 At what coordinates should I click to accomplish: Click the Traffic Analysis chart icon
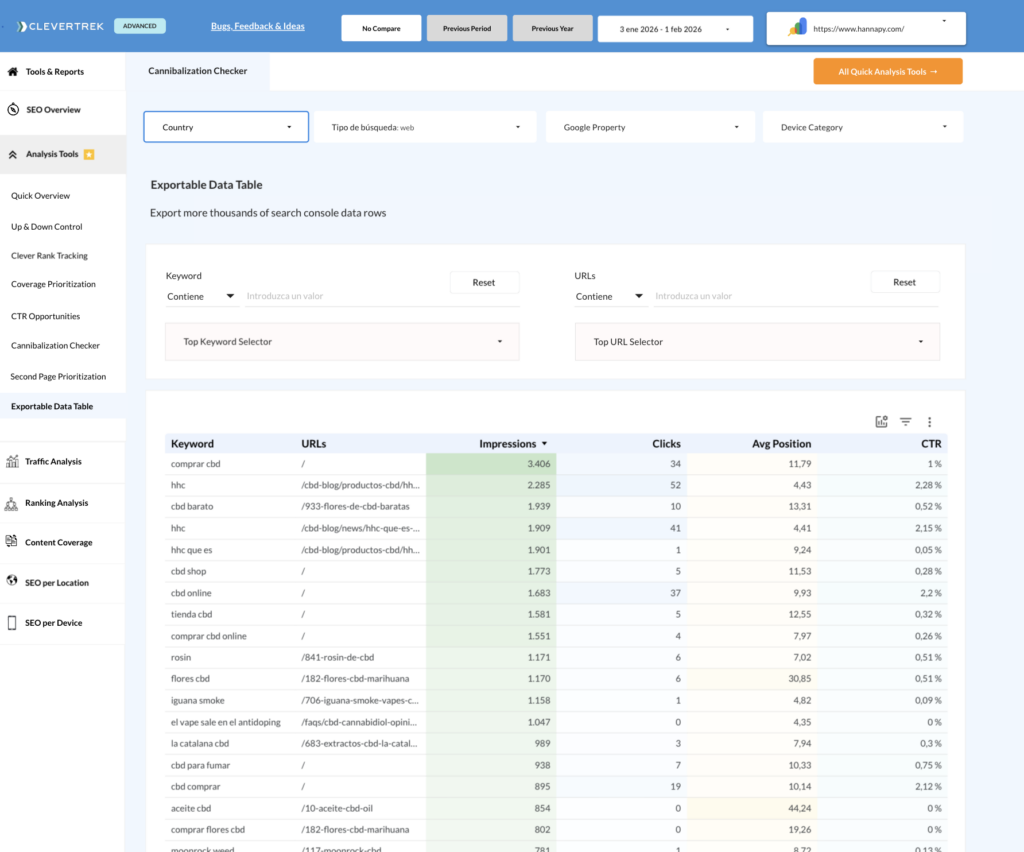tap(13, 462)
